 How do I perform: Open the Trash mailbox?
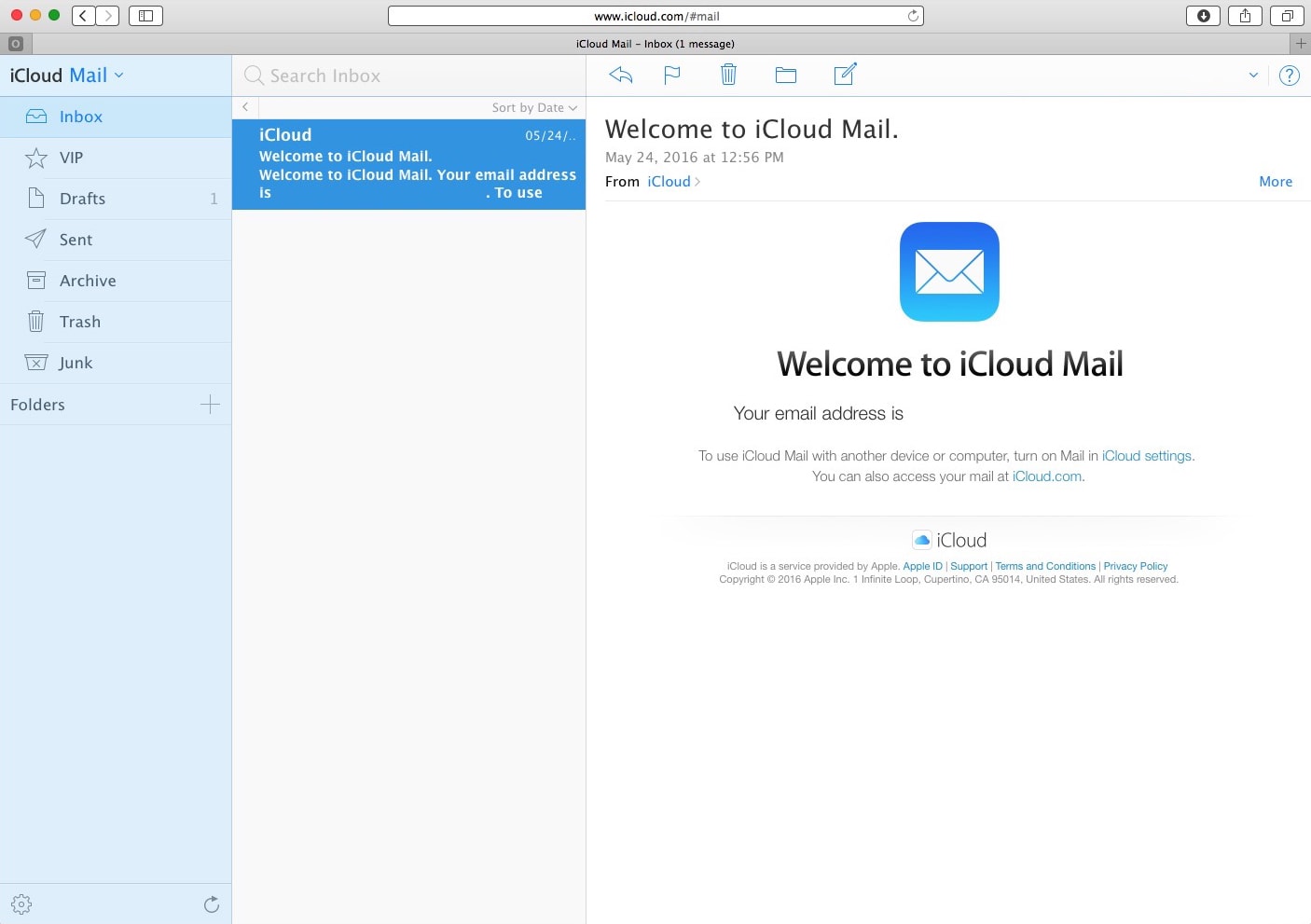click(x=116, y=322)
